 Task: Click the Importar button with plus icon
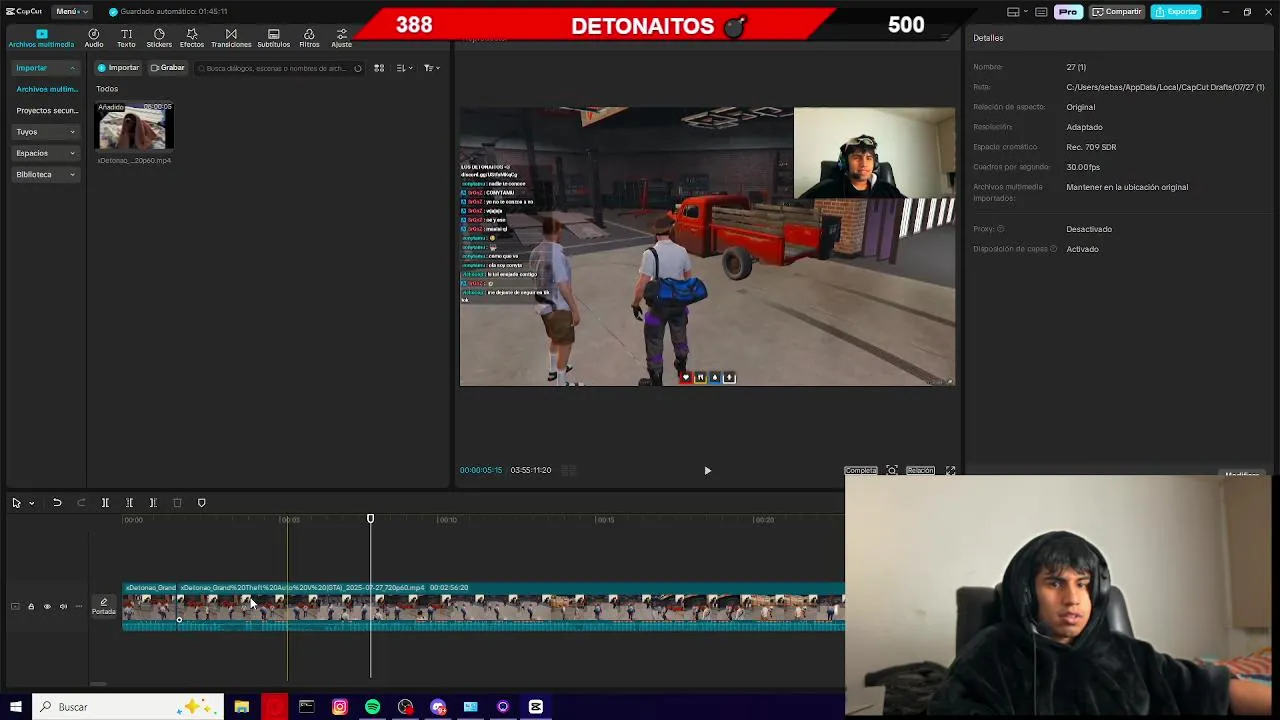[x=118, y=68]
